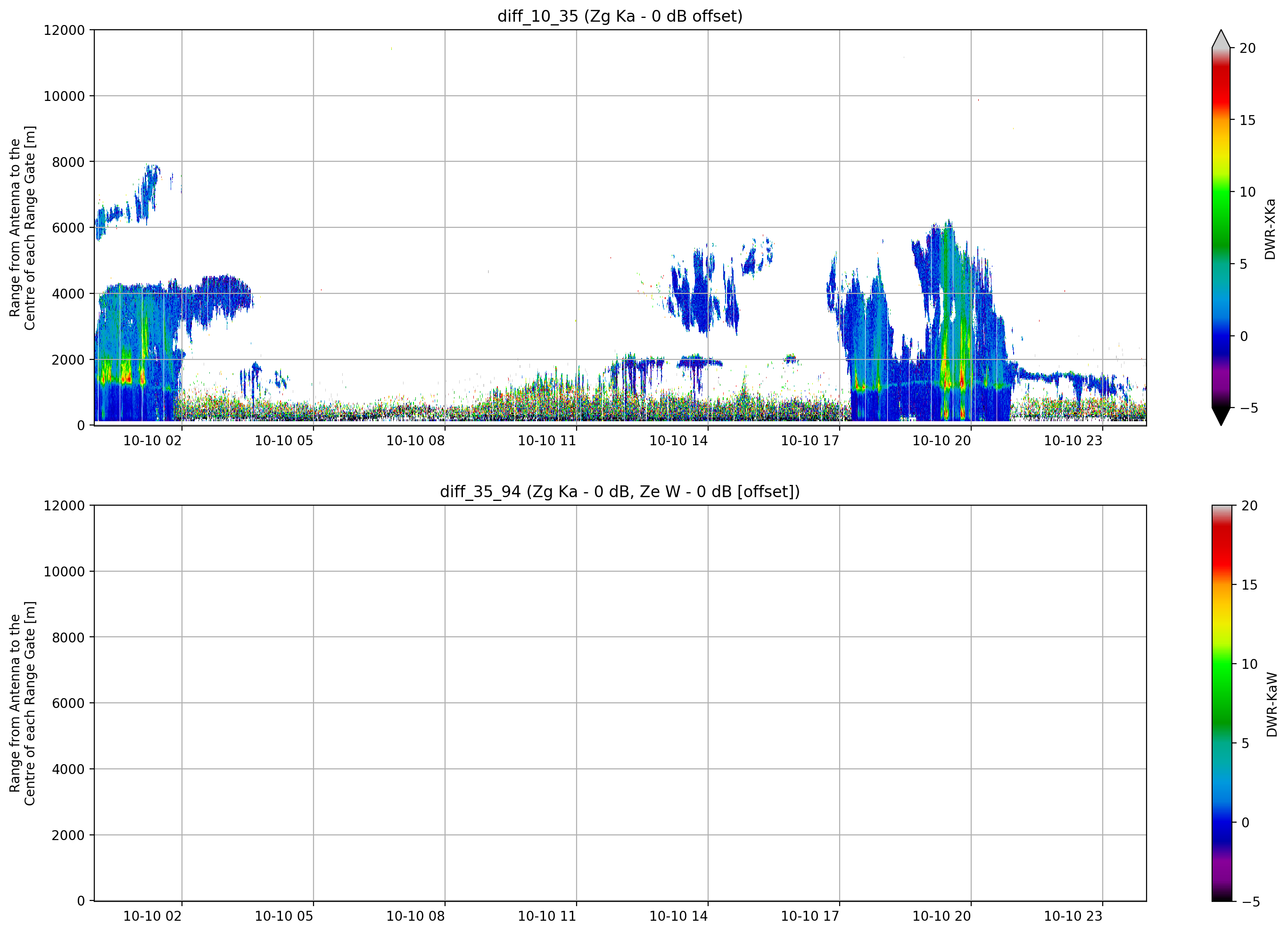
Task: Click top colorbar tick value 20
Action: pos(1247,48)
